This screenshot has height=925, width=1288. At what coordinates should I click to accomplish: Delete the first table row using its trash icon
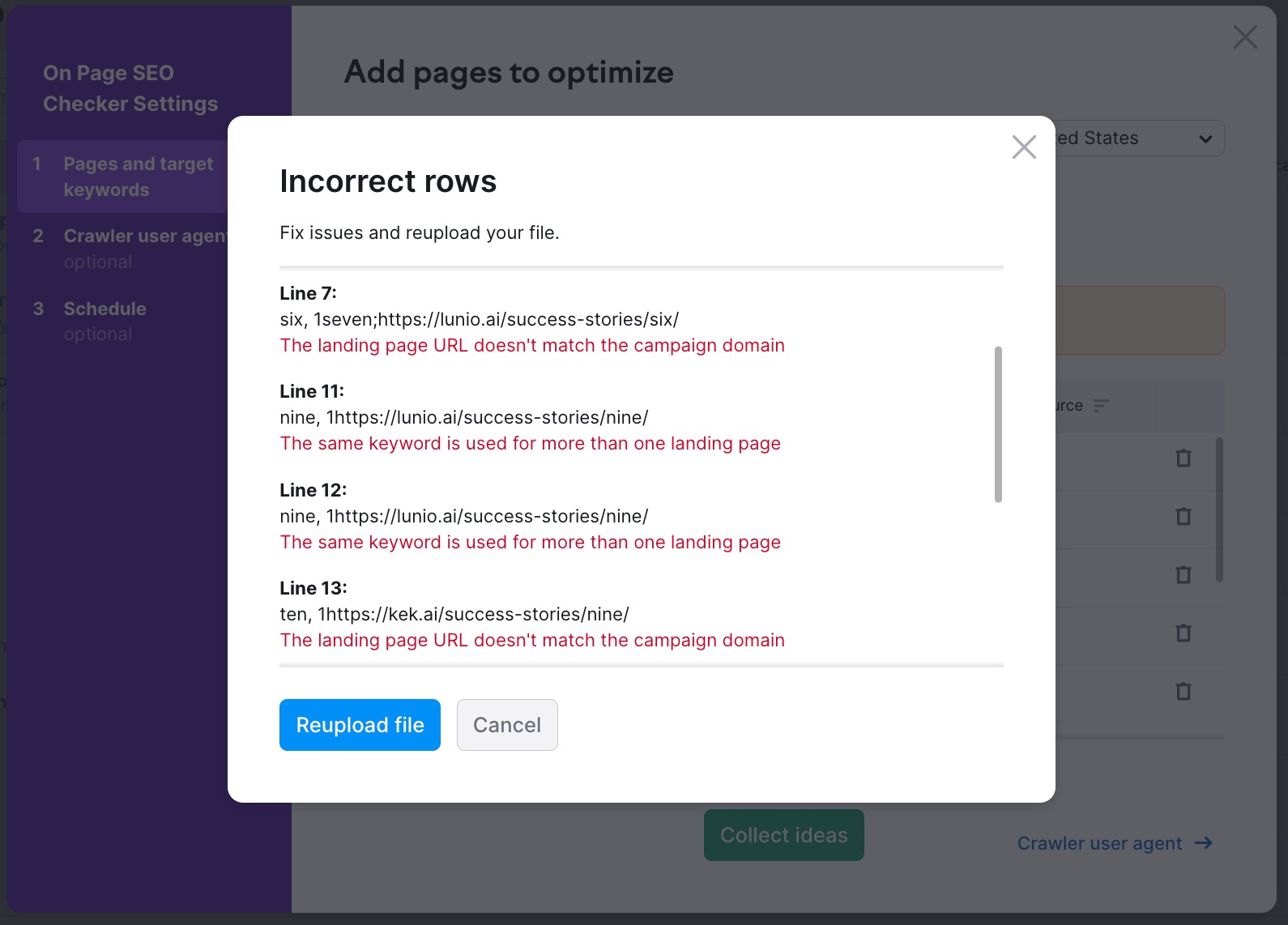tap(1183, 458)
